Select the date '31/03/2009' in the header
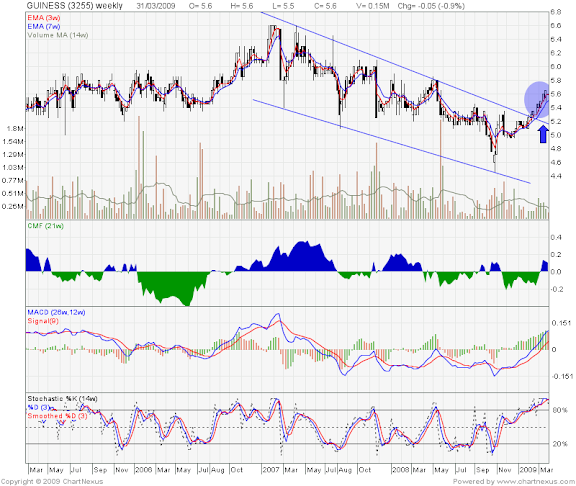The width and height of the screenshot is (576, 486). click(156, 6)
